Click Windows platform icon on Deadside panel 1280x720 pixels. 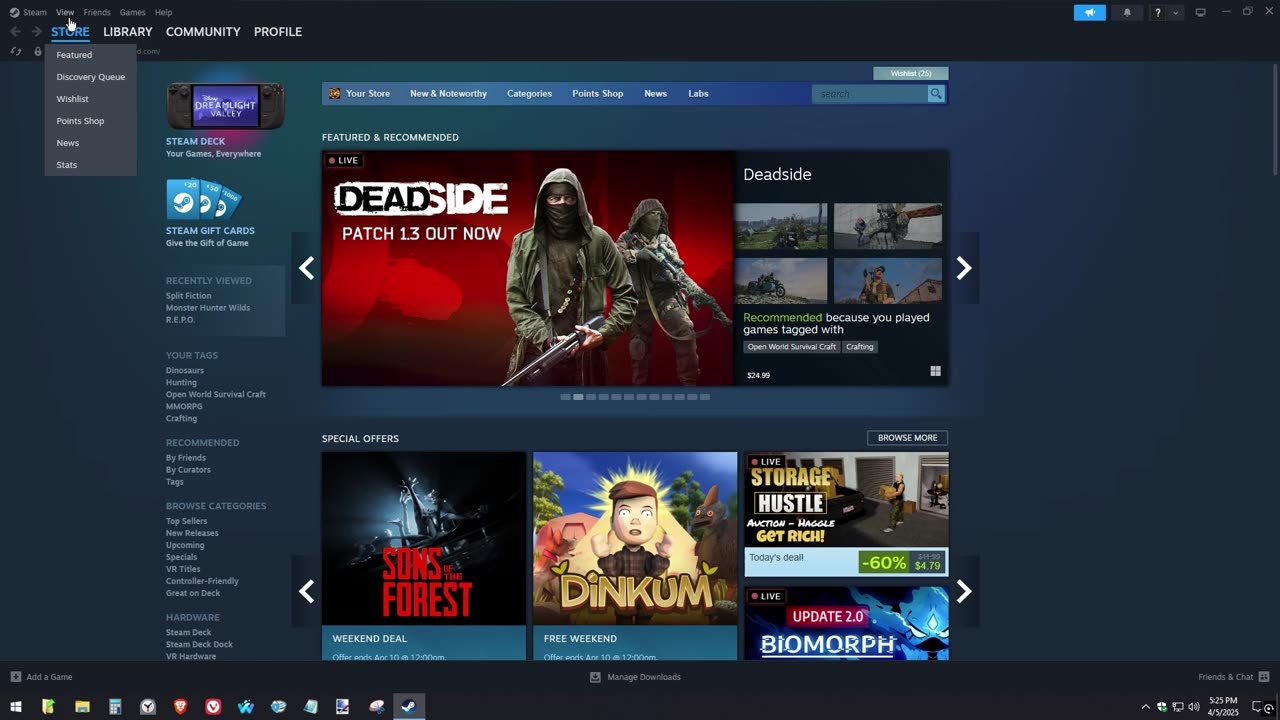(935, 371)
